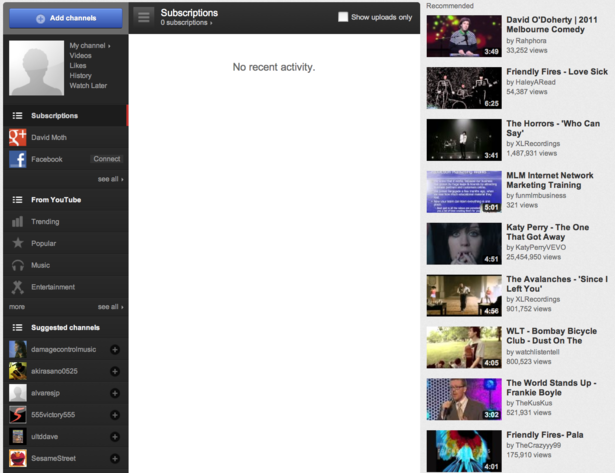Image resolution: width=615 pixels, height=473 pixels.
Task: Click the alvaresjp channel avatar
Action: click(x=18, y=393)
